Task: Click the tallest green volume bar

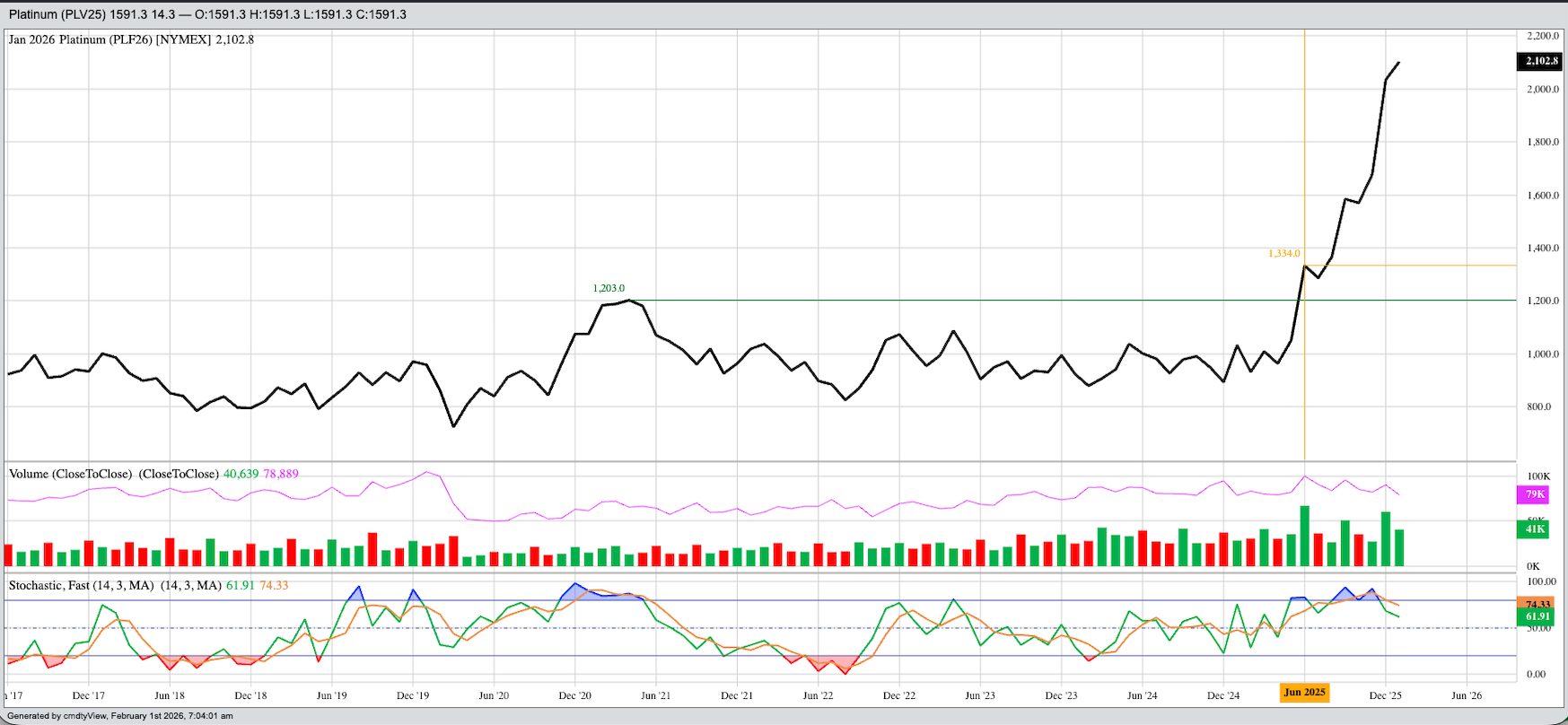Action: pos(1304,536)
